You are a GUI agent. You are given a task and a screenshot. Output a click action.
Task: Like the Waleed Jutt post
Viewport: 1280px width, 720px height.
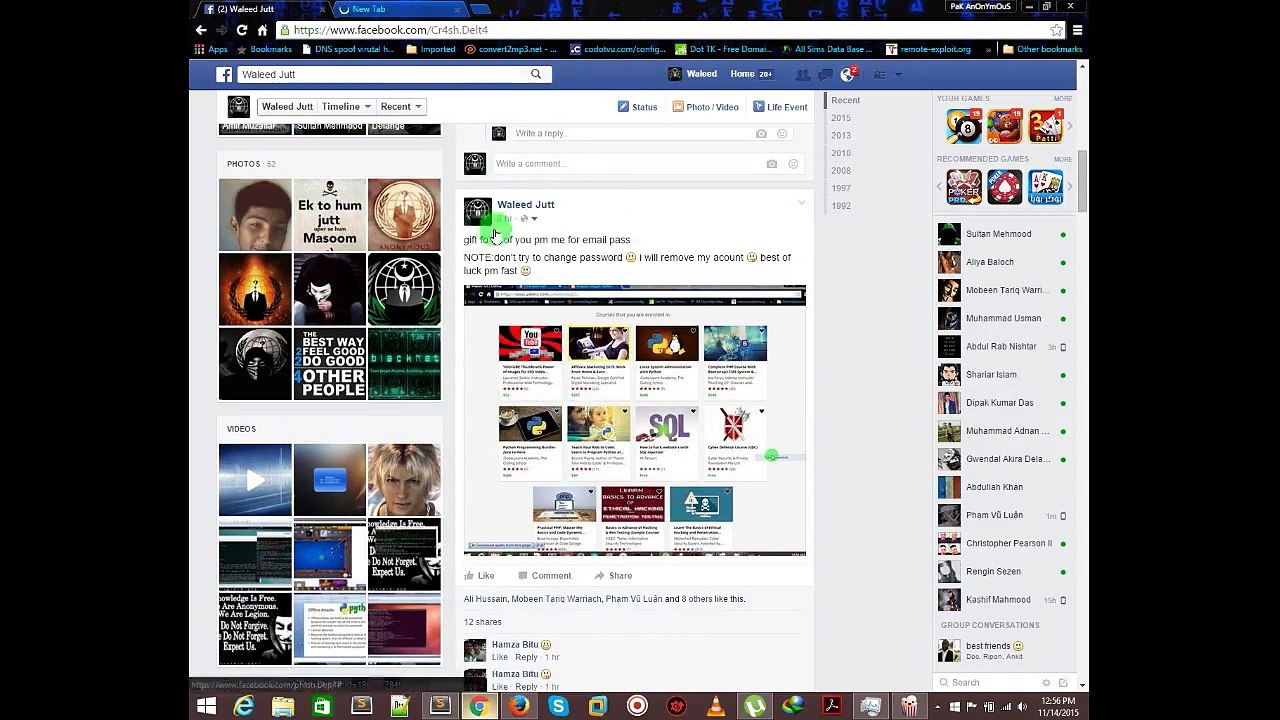[x=479, y=576]
